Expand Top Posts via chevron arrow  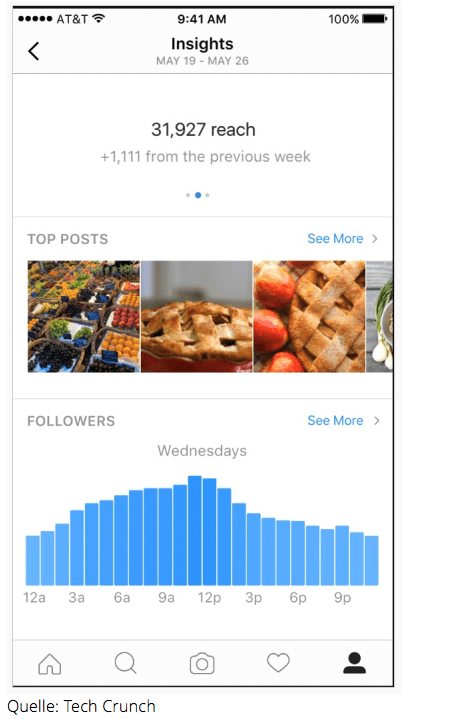375,239
